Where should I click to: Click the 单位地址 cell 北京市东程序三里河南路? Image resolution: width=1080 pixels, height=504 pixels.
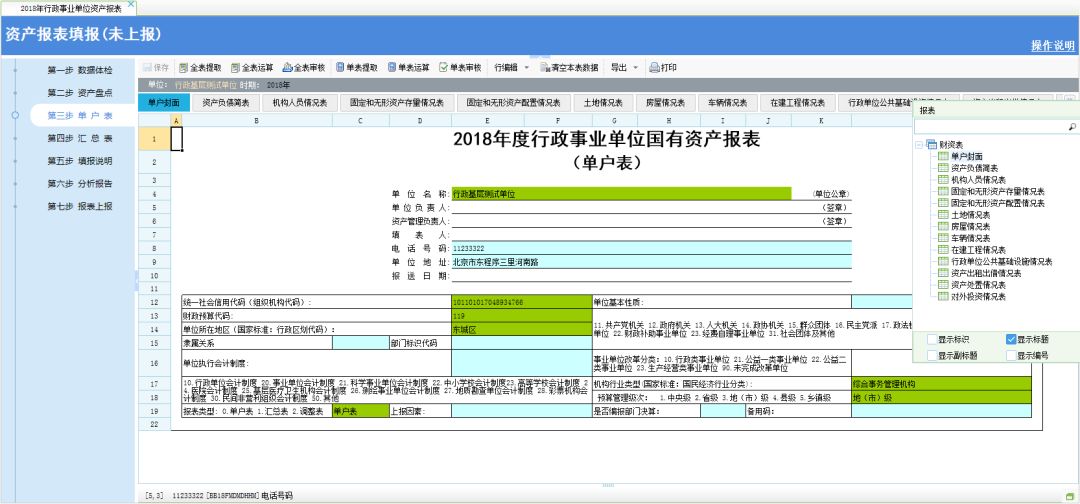pyautogui.click(x=652, y=262)
